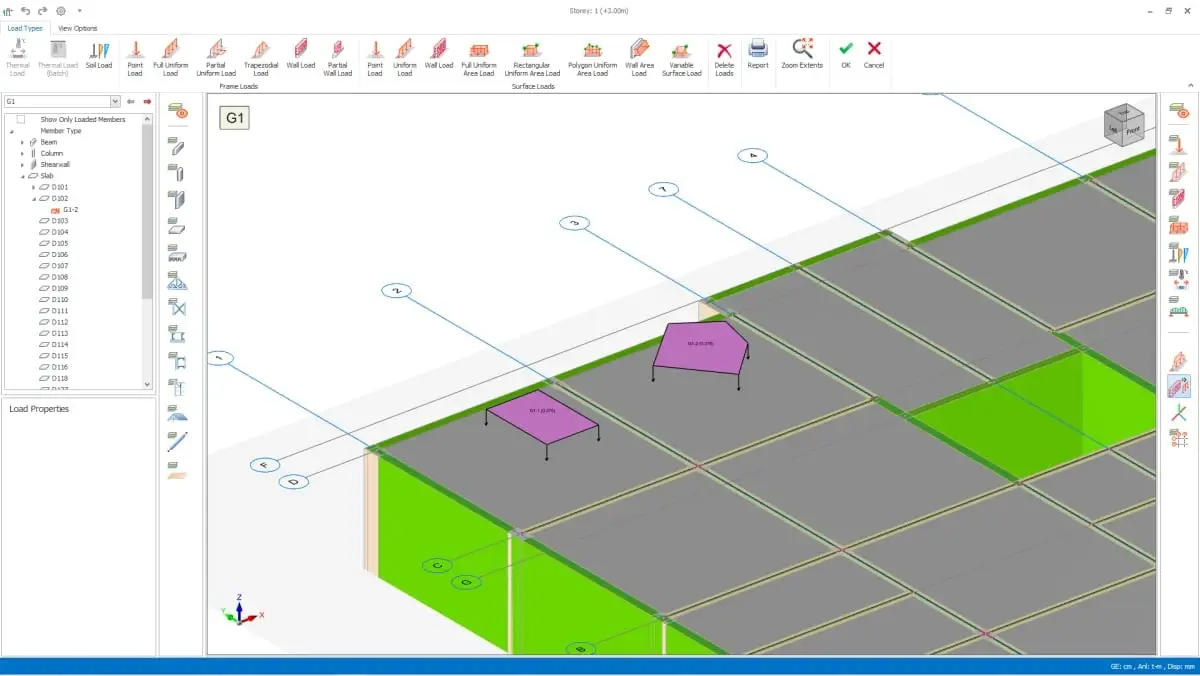The width and height of the screenshot is (1200, 676).
Task: Select Rectangular Uniform Area Load
Action: (532, 57)
